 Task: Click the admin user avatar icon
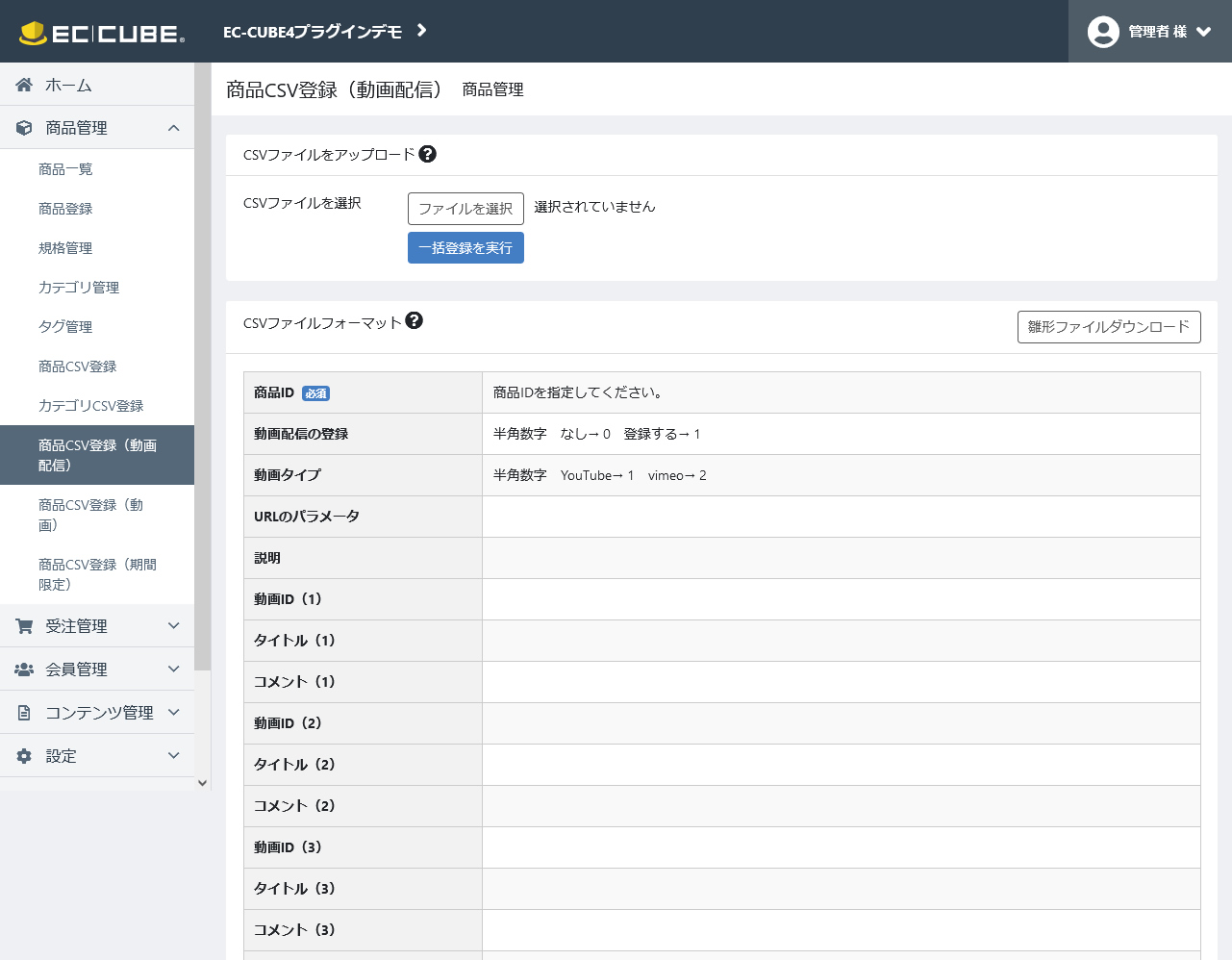tap(1102, 32)
